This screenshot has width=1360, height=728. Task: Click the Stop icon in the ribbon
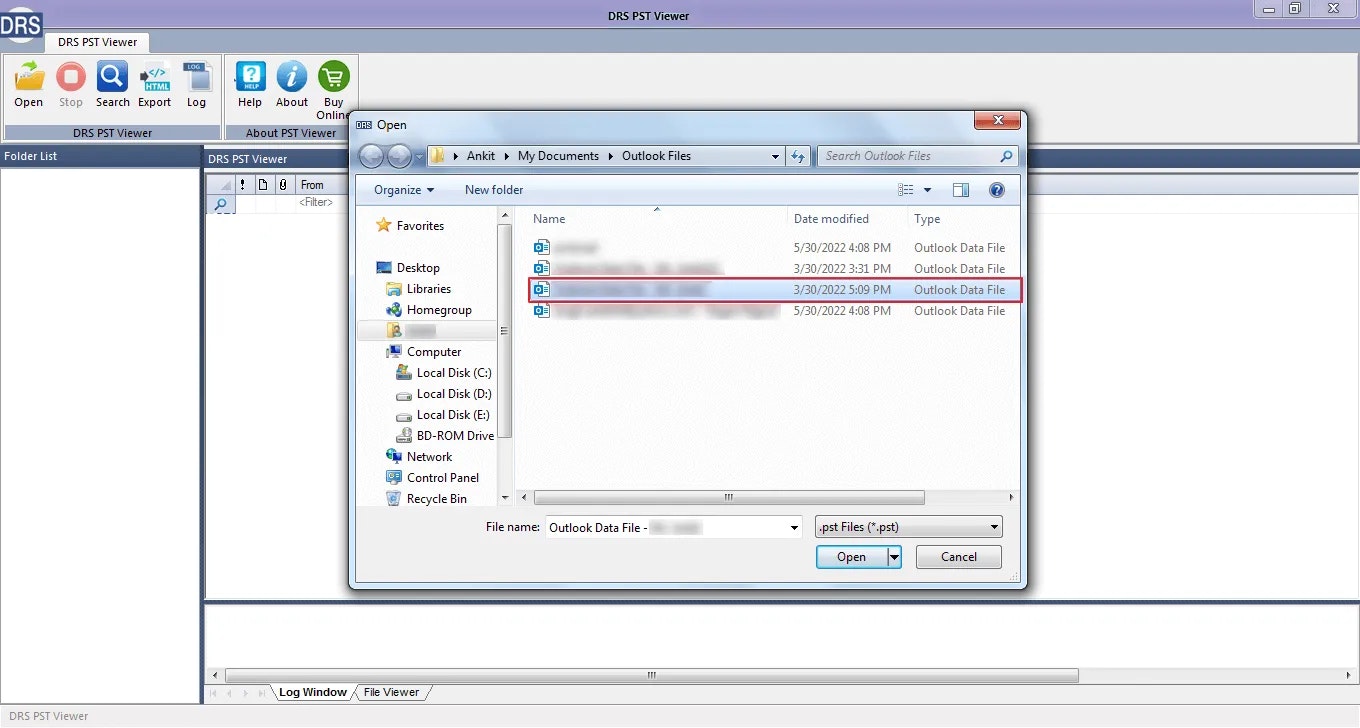71,77
